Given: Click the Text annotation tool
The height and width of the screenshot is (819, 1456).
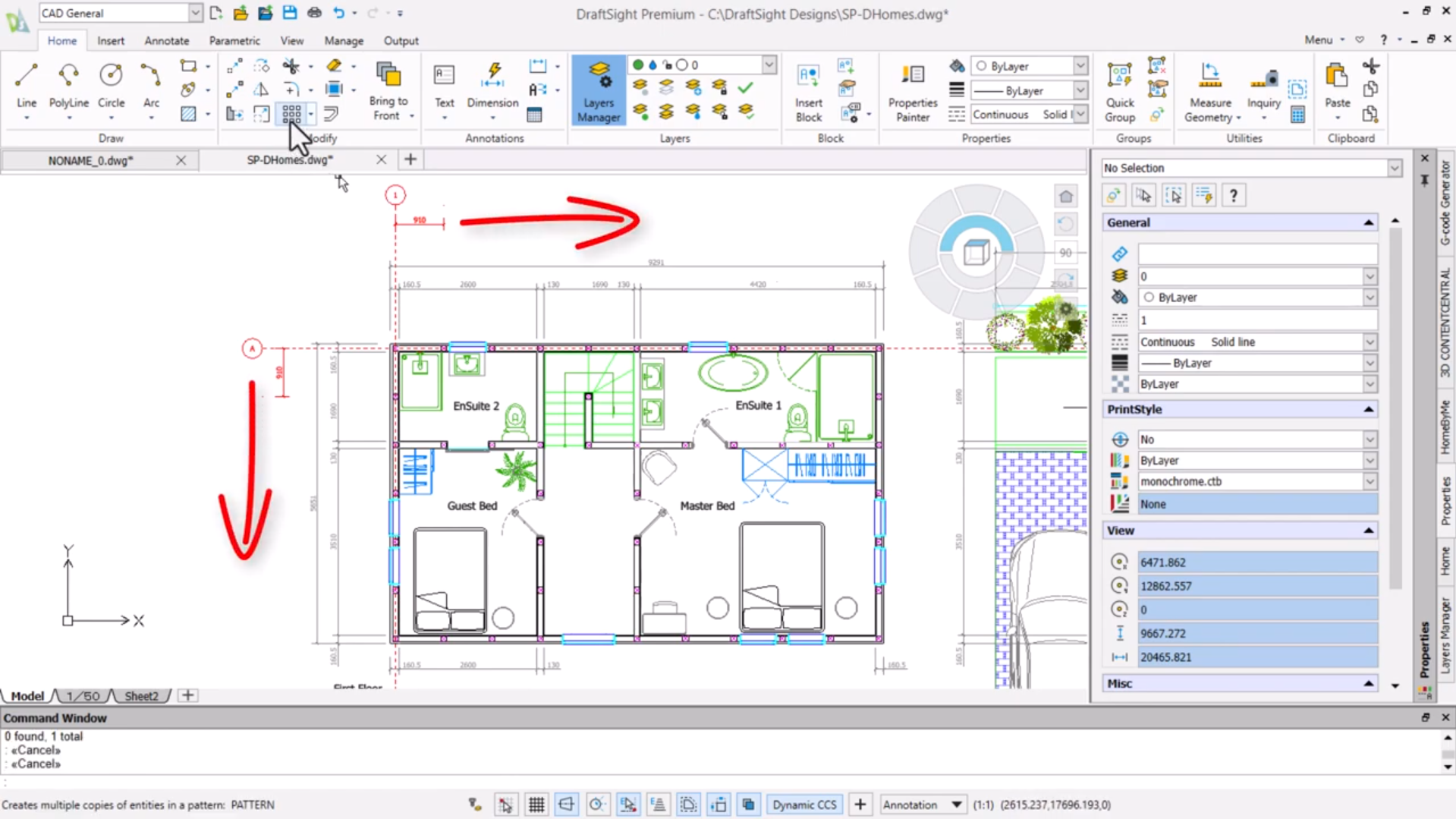Looking at the screenshot, I should pos(444,85).
